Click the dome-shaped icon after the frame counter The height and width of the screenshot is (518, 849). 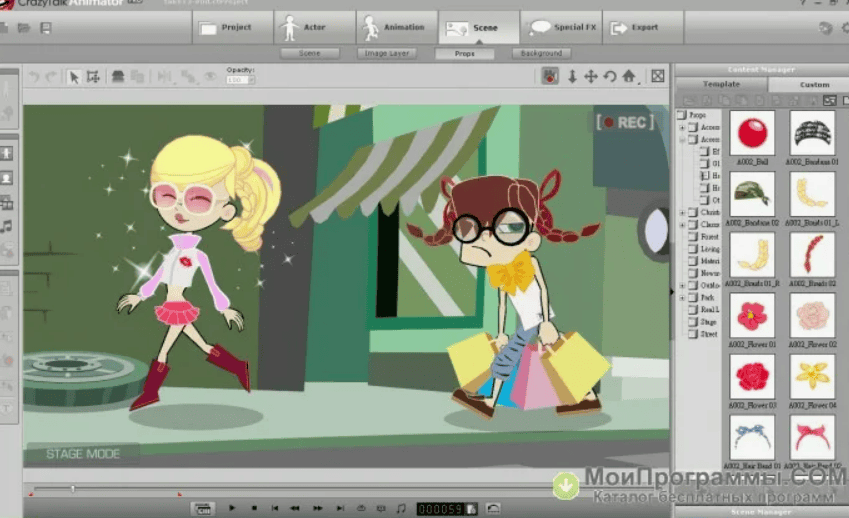[493, 508]
